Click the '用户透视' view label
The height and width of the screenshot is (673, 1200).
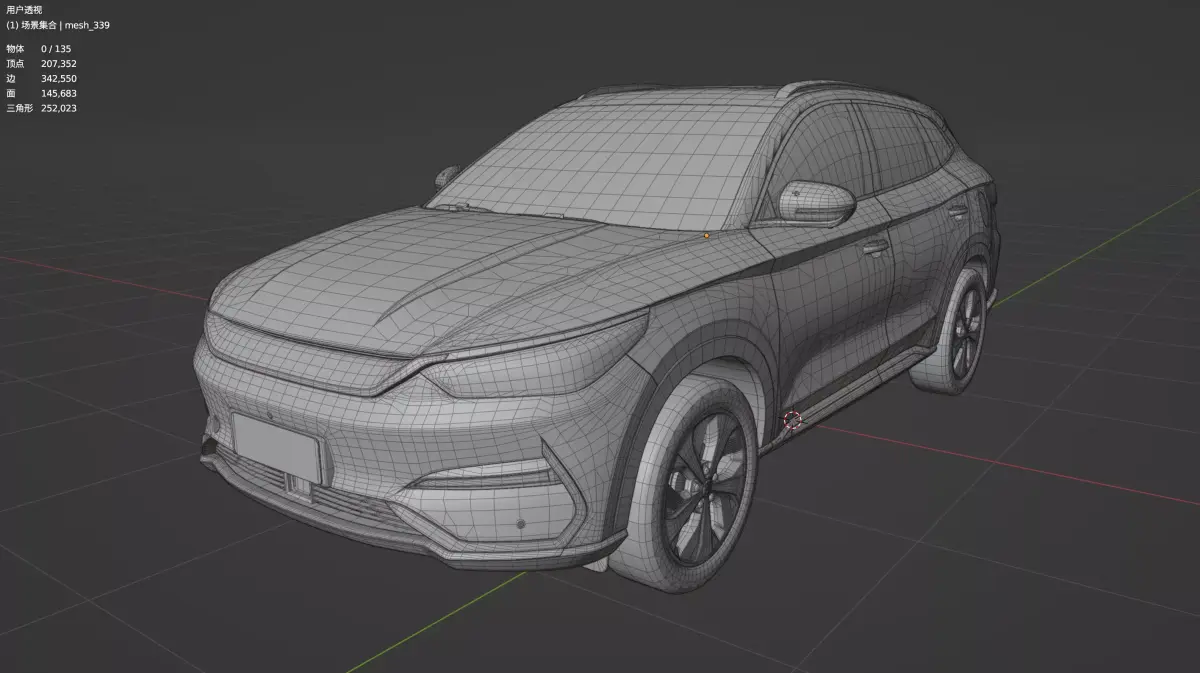click(x=24, y=10)
